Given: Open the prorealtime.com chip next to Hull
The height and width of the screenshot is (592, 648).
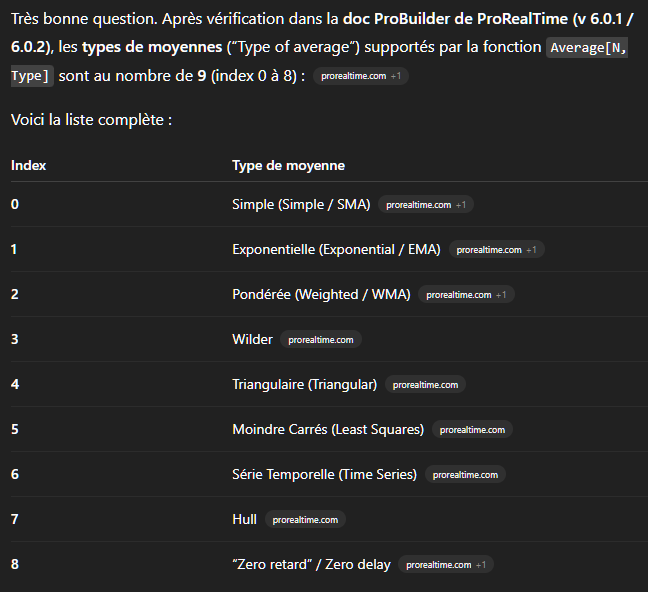Looking at the screenshot, I should click(x=305, y=520).
